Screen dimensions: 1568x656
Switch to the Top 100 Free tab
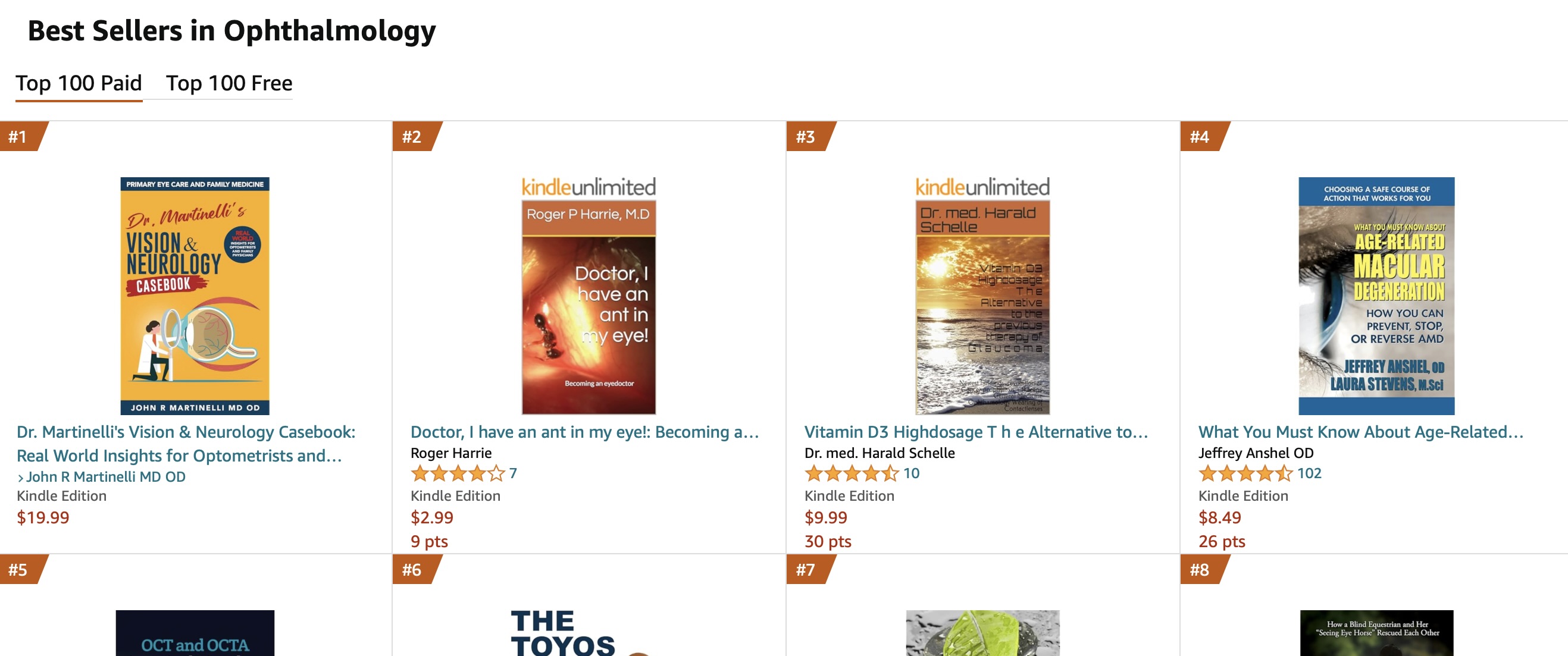pyautogui.click(x=229, y=83)
